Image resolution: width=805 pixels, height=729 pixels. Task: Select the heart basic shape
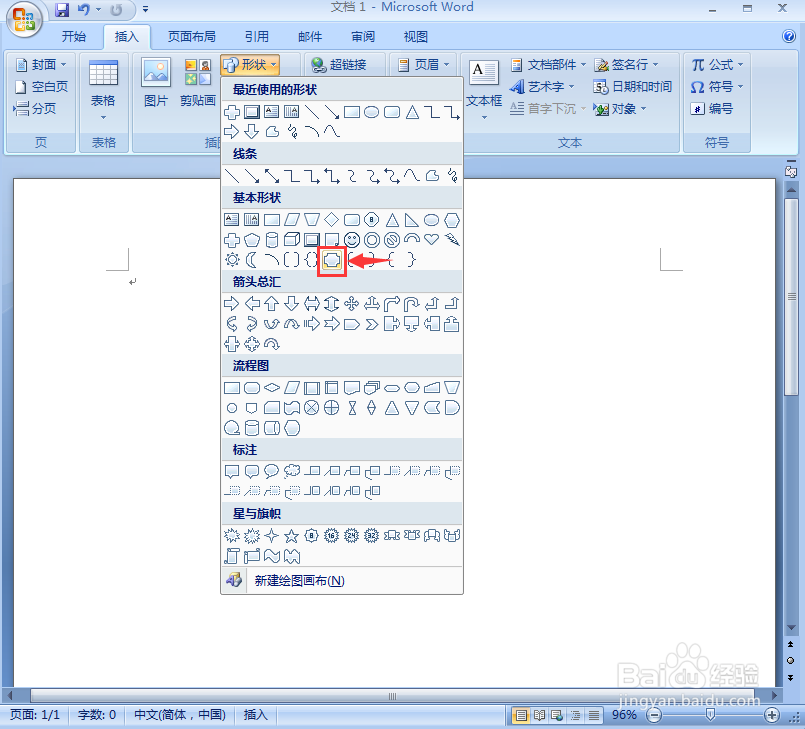click(432, 239)
